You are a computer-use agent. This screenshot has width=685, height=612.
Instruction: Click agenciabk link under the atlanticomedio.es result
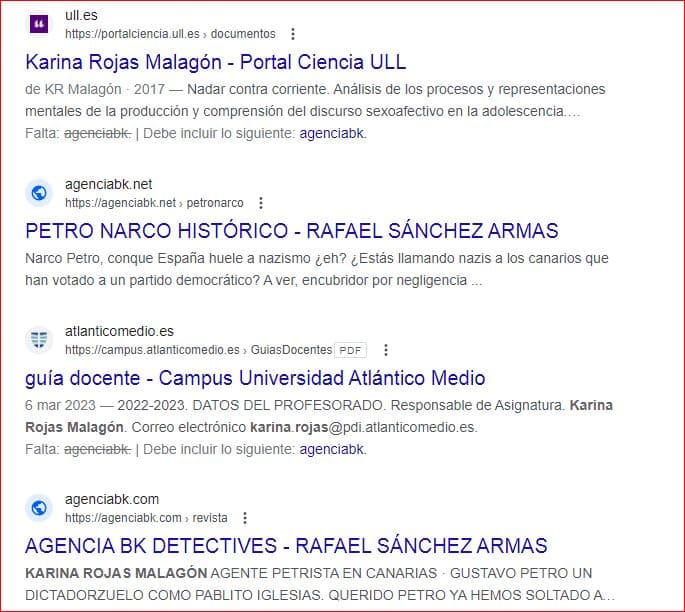[332, 449]
